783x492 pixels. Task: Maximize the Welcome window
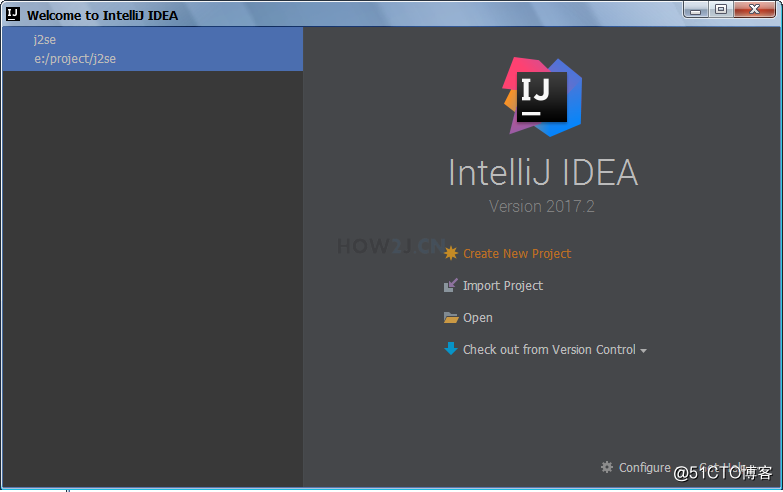tap(721, 9)
